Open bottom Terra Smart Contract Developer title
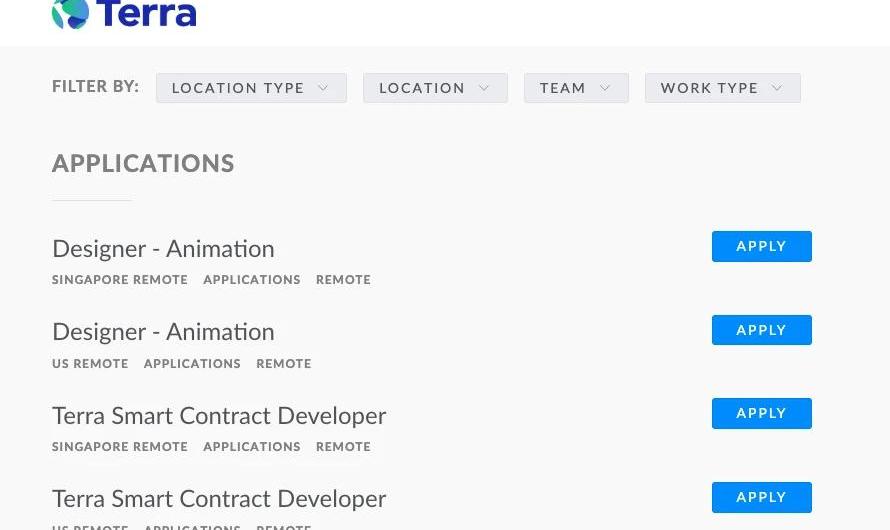 pos(219,499)
